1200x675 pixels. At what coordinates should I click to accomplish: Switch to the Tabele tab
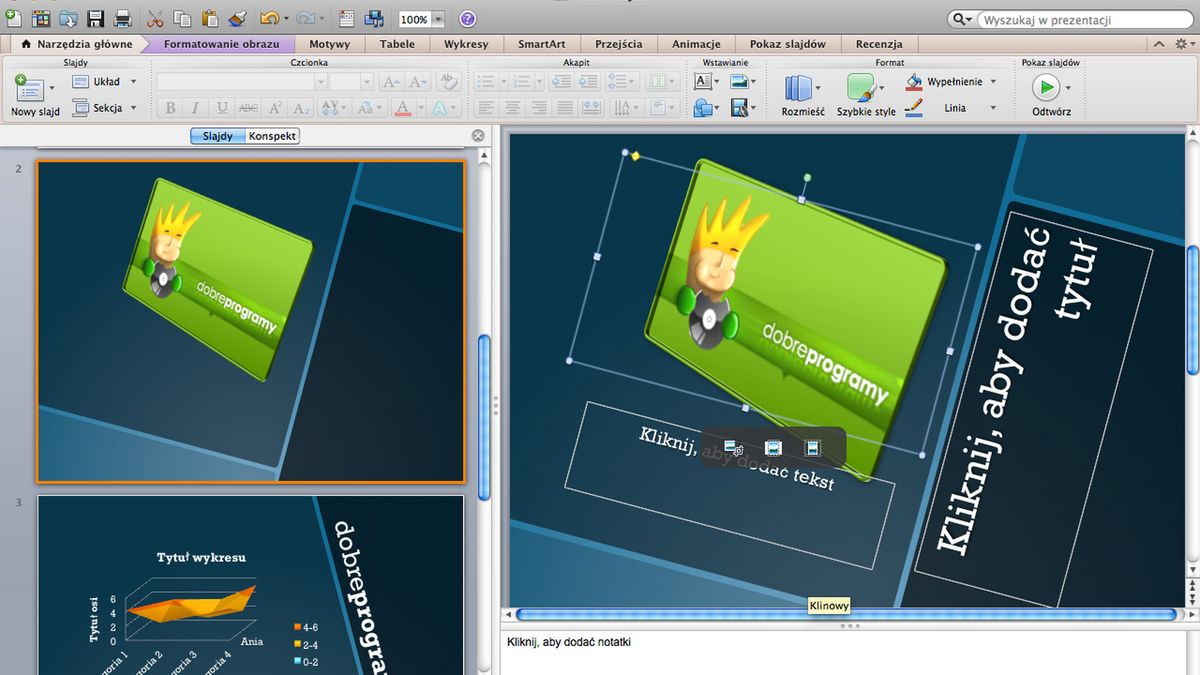click(x=397, y=44)
